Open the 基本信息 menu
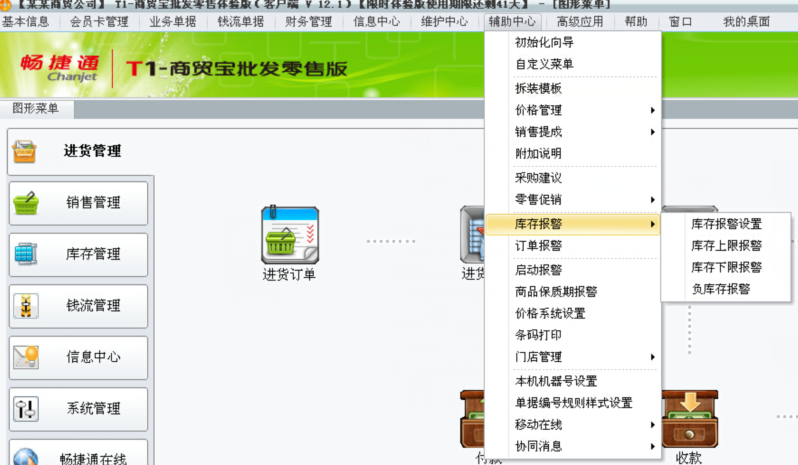 tap(25, 22)
